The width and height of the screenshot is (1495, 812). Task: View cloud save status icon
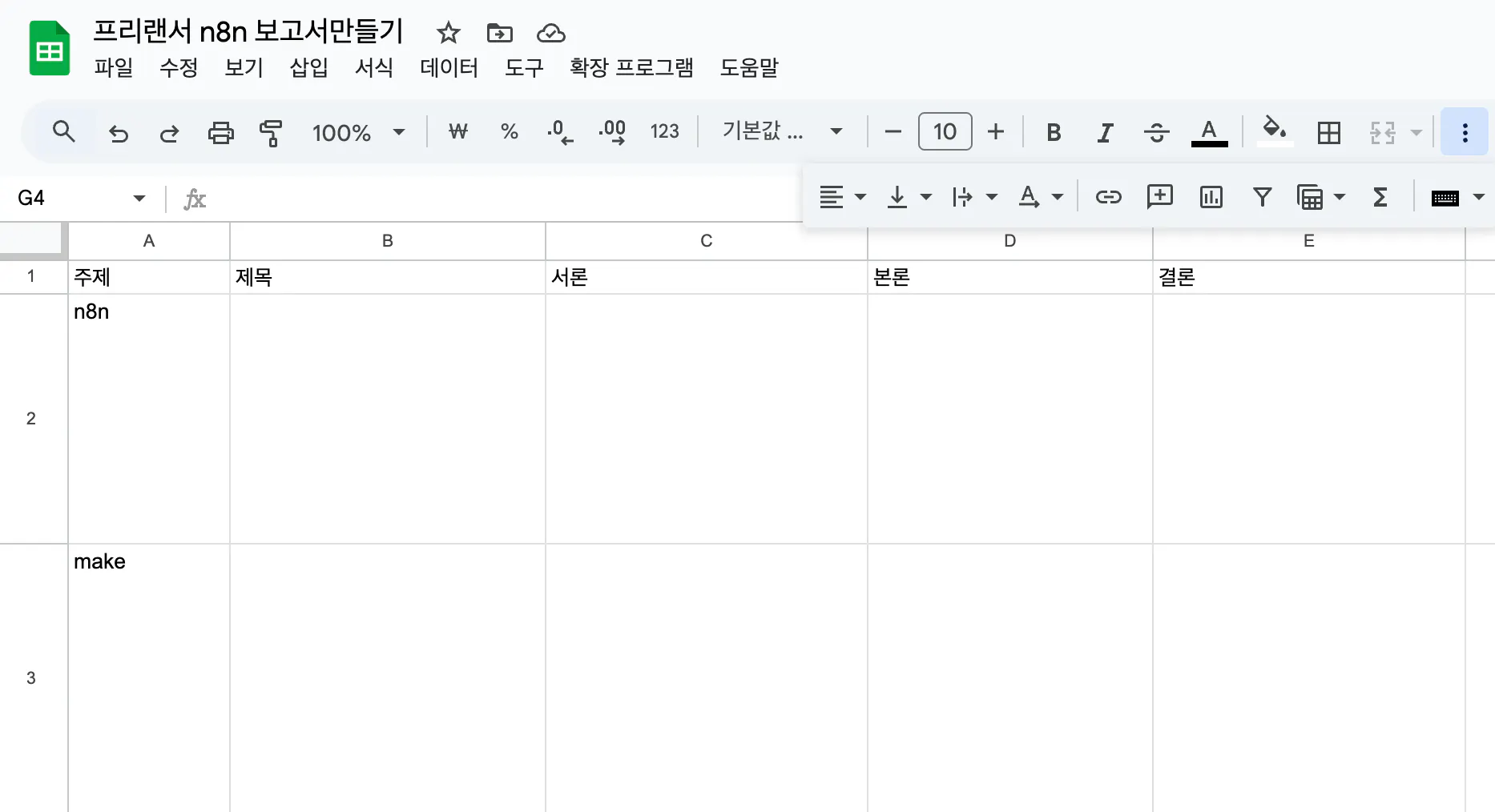550,33
